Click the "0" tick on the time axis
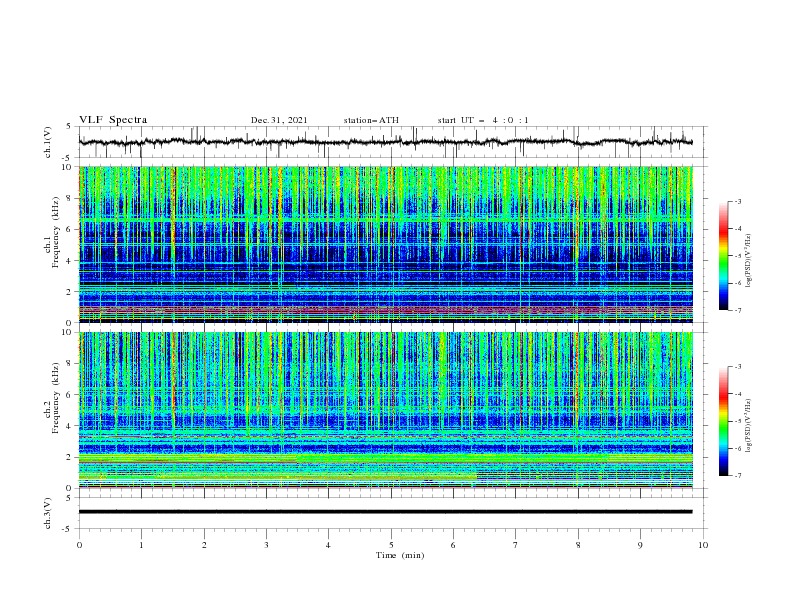Viewport: 792px width, 612px height. pyautogui.click(x=79, y=545)
